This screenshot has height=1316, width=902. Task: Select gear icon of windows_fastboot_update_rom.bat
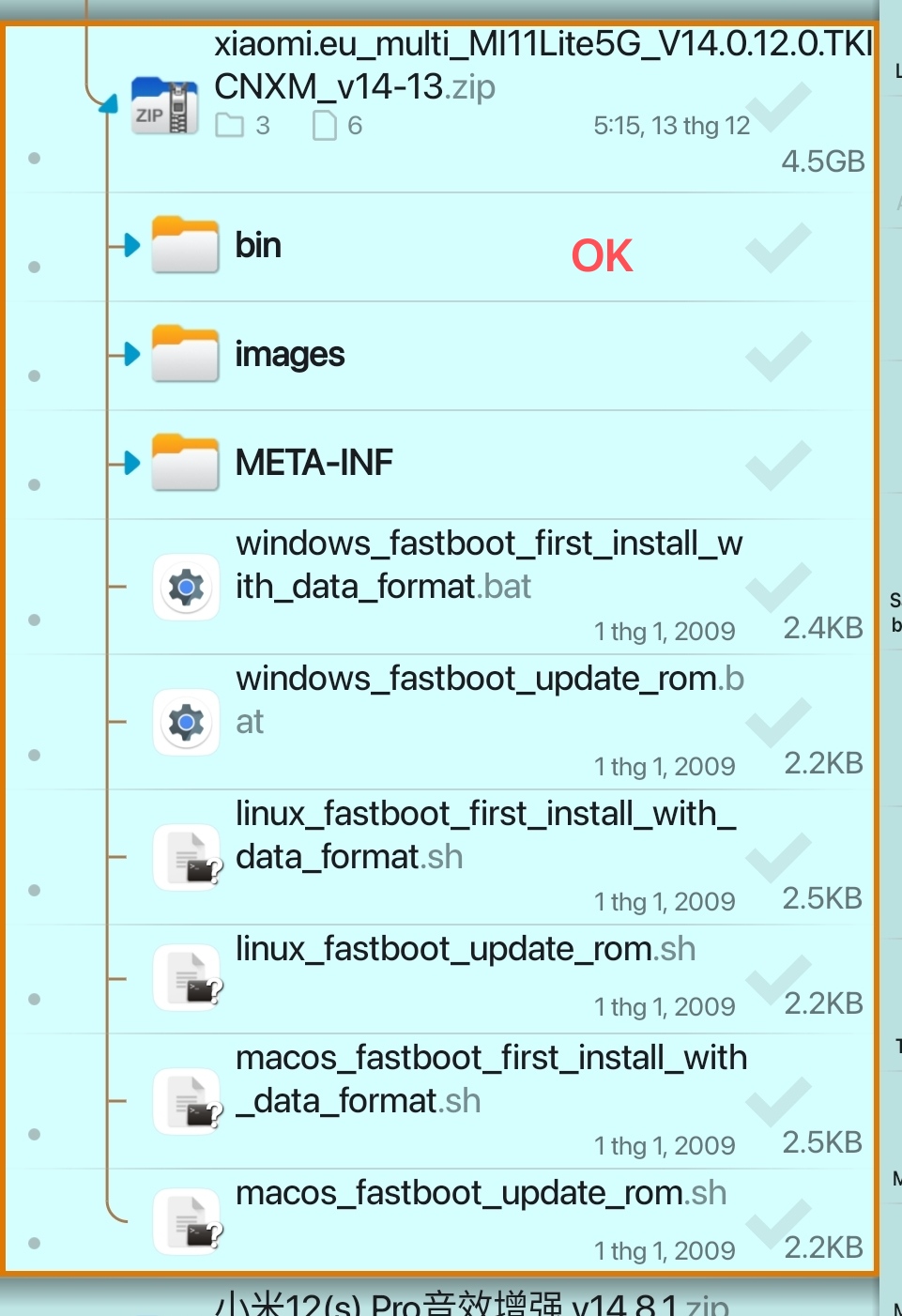pyautogui.click(x=186, y=723)
